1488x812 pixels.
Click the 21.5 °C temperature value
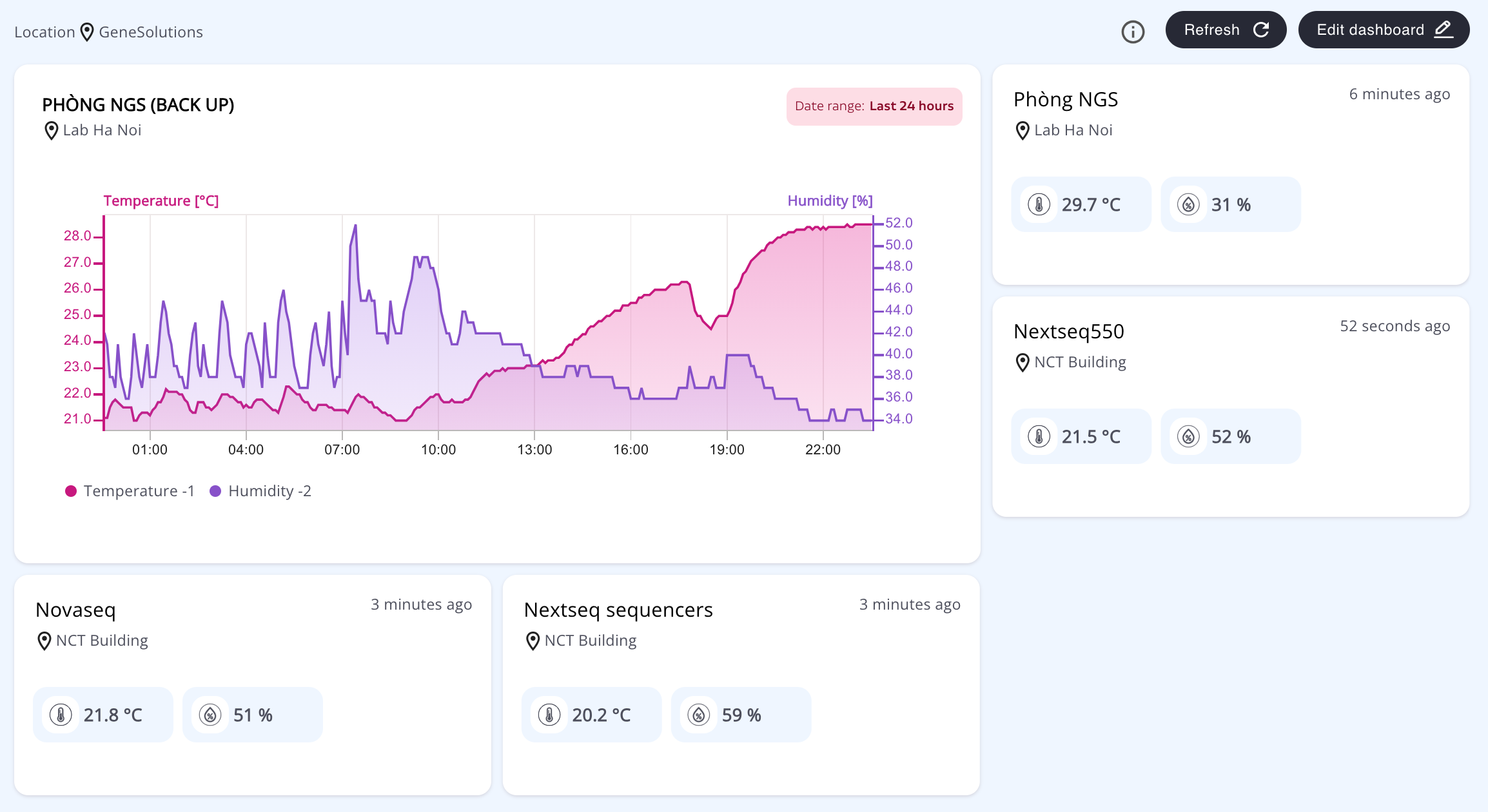1091,437
